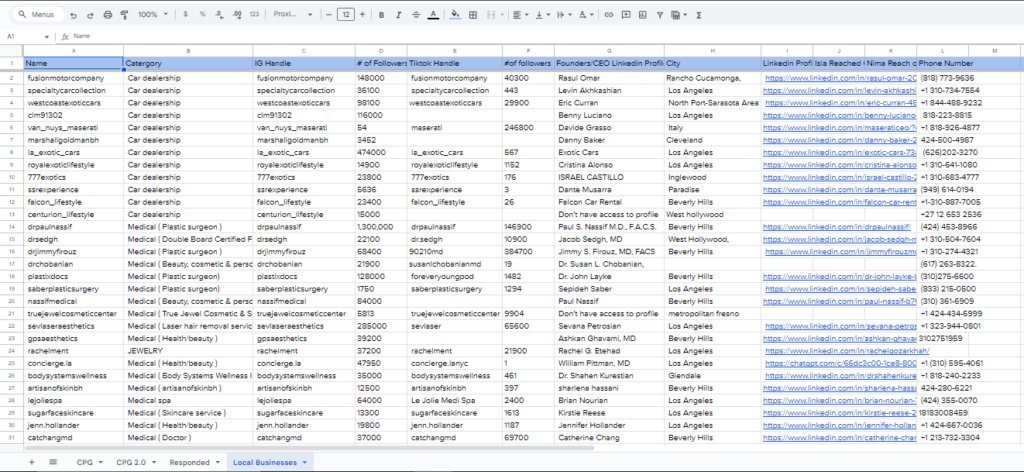1024x472 pixels.
Task: Open the name box dropdown for A1
Action: point(46,37)
